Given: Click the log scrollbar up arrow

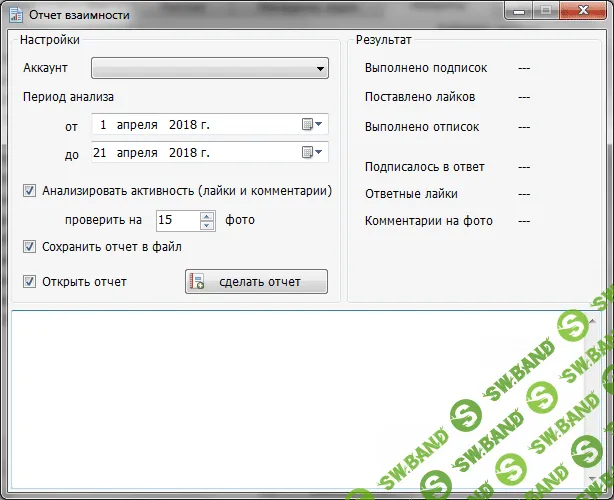Looking at the screenshot, I should pyautogui.click(x=592, y=321).
